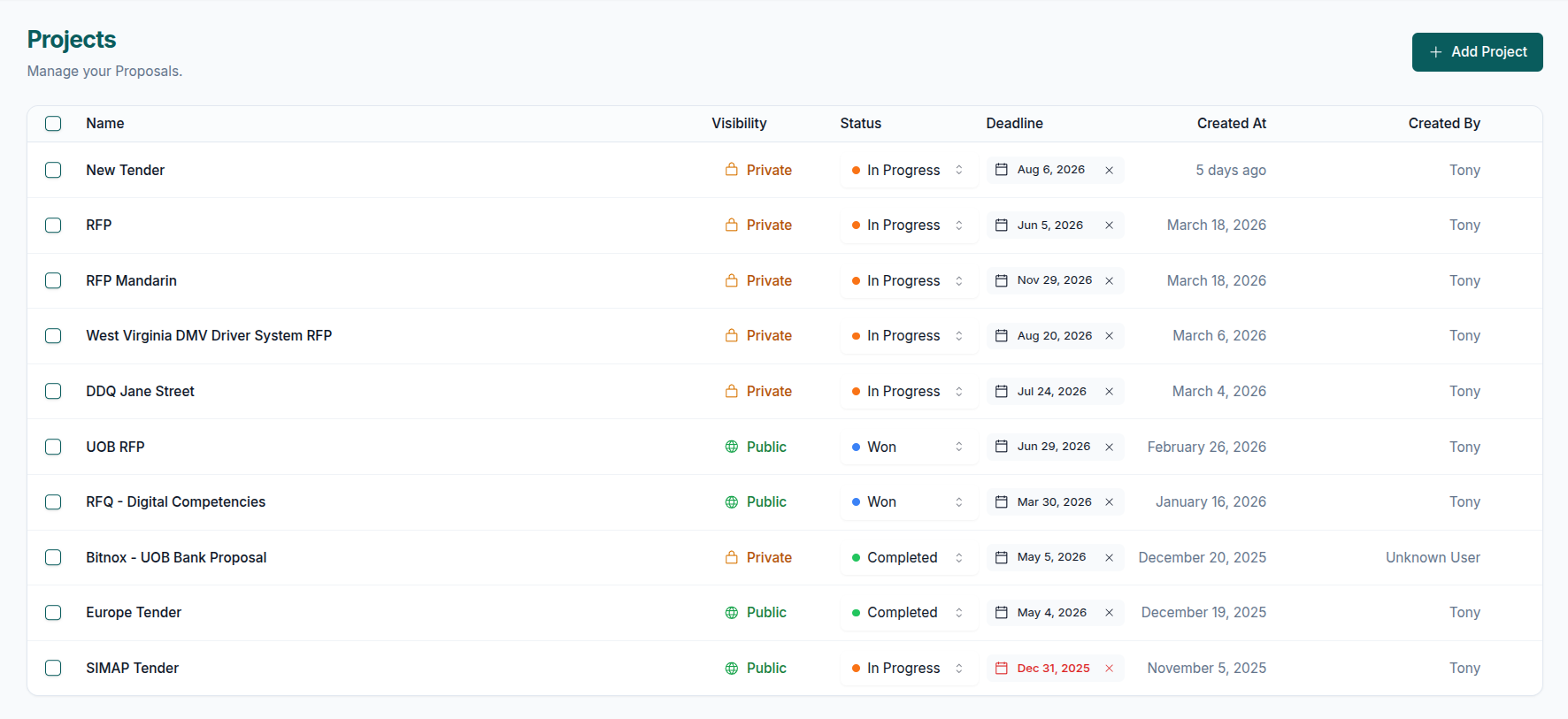Open the RFP Mandarin project
The width and height of the screenshot is (1568, 719).
131,280
